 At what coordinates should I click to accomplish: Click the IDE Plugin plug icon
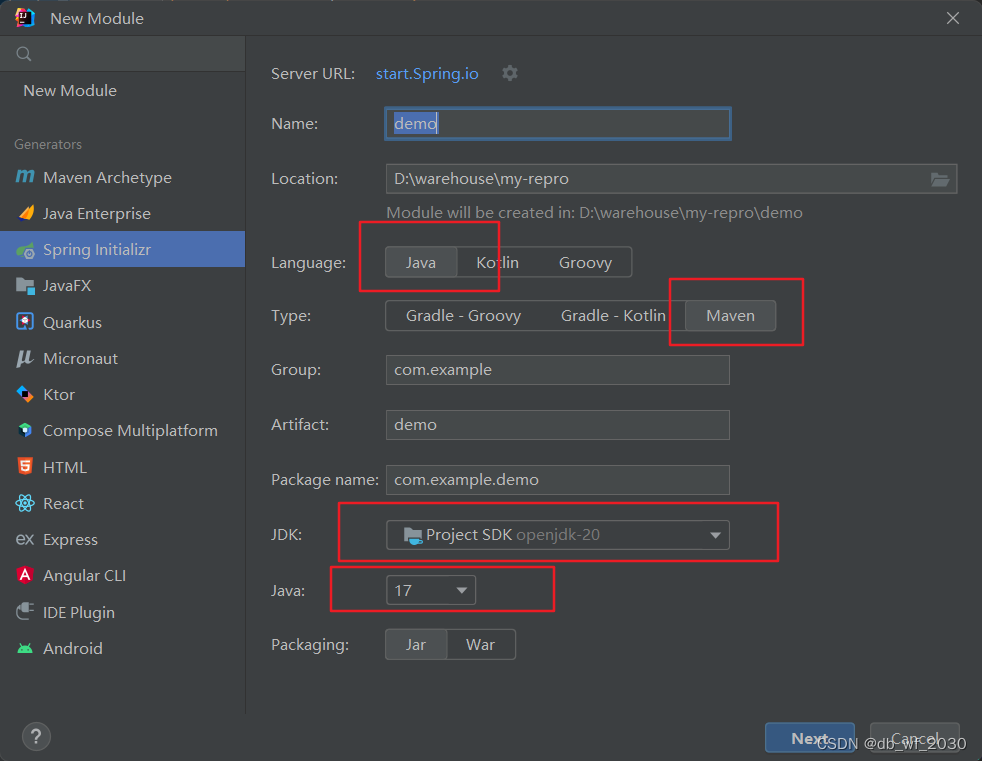point(25,611)
